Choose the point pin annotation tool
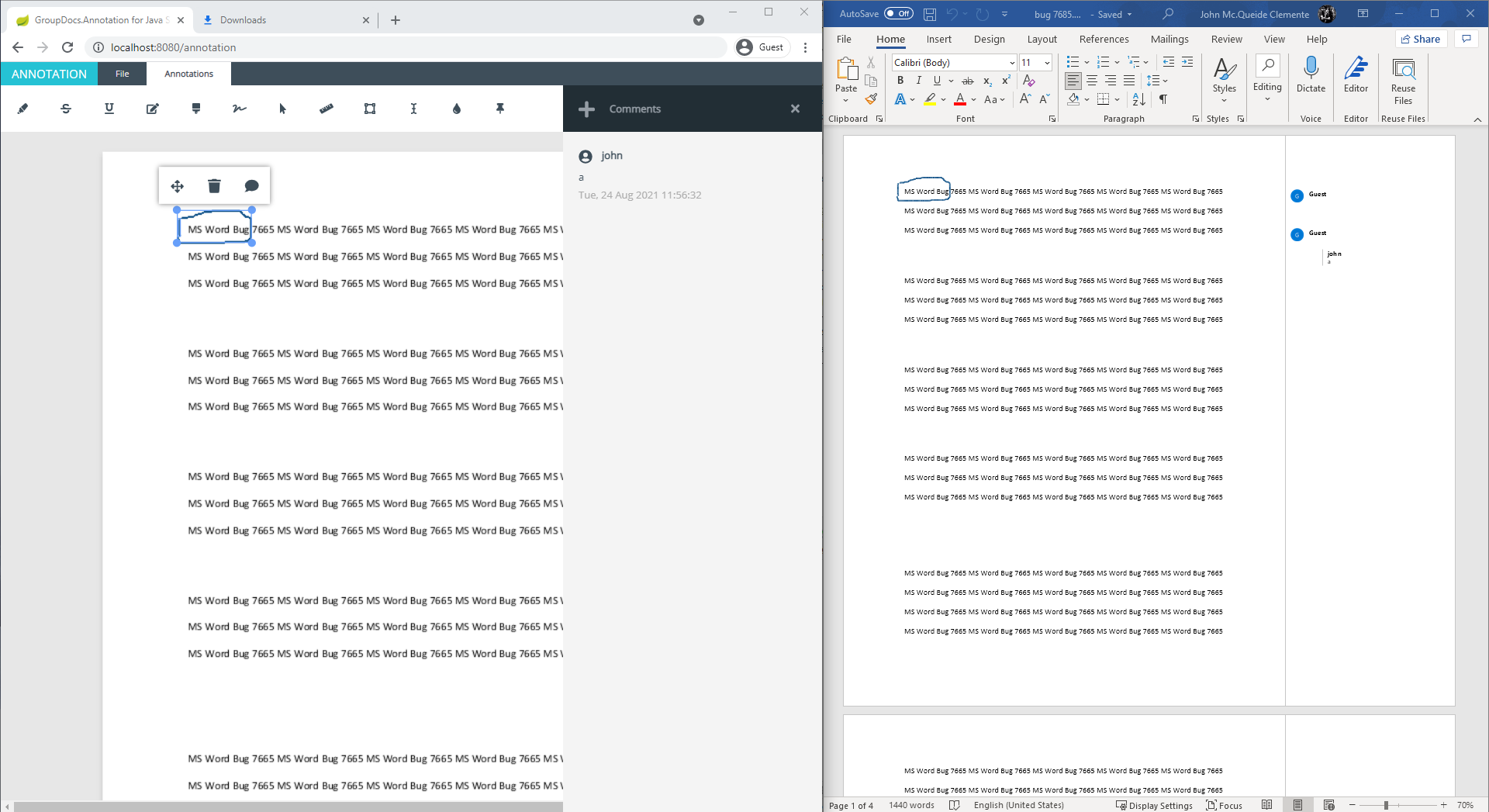Image resolution: width=1489 pixels, height=812 pixels. click(499, 109)
